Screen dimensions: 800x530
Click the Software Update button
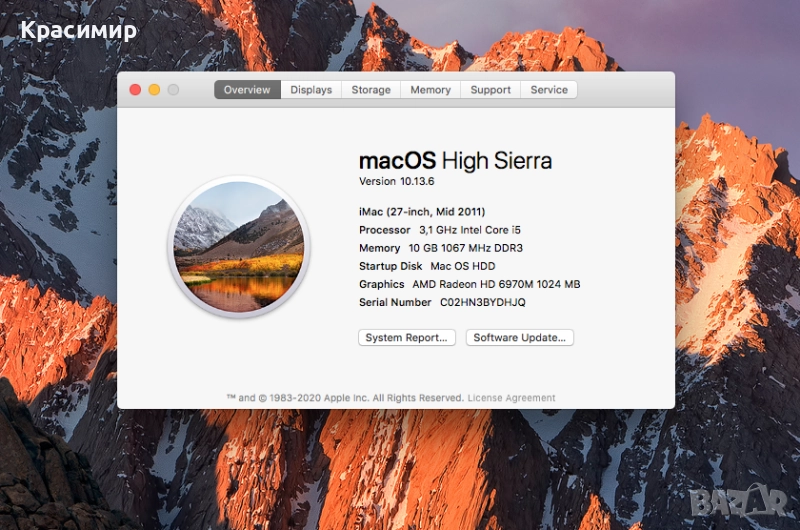pos(520,338)
